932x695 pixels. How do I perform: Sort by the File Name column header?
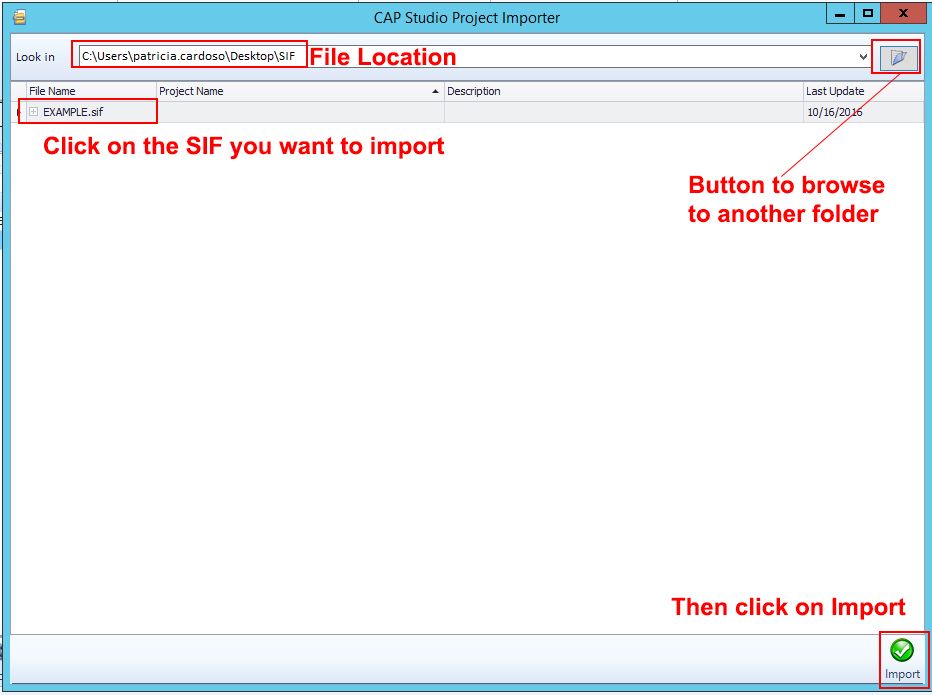[x=90, y=91]
